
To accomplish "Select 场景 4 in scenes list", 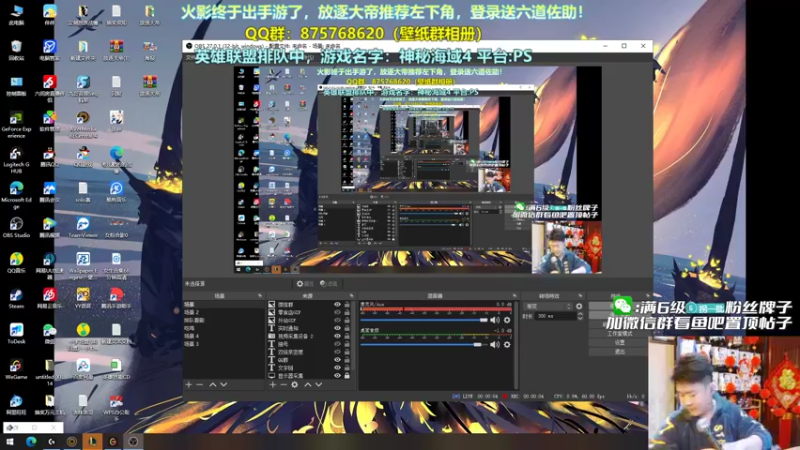I will click(x=223, y=336).
